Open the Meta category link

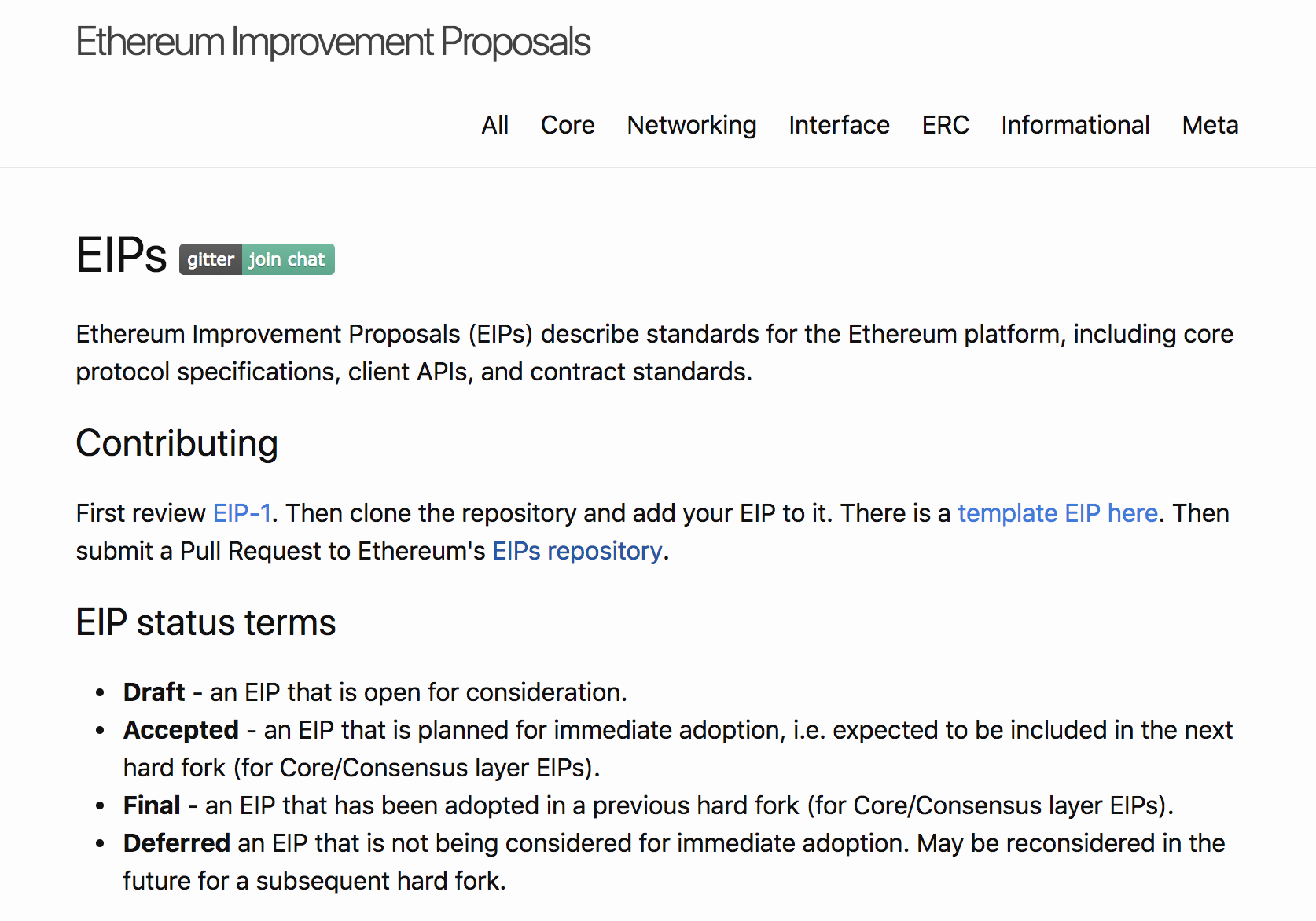click(1209, 125)
